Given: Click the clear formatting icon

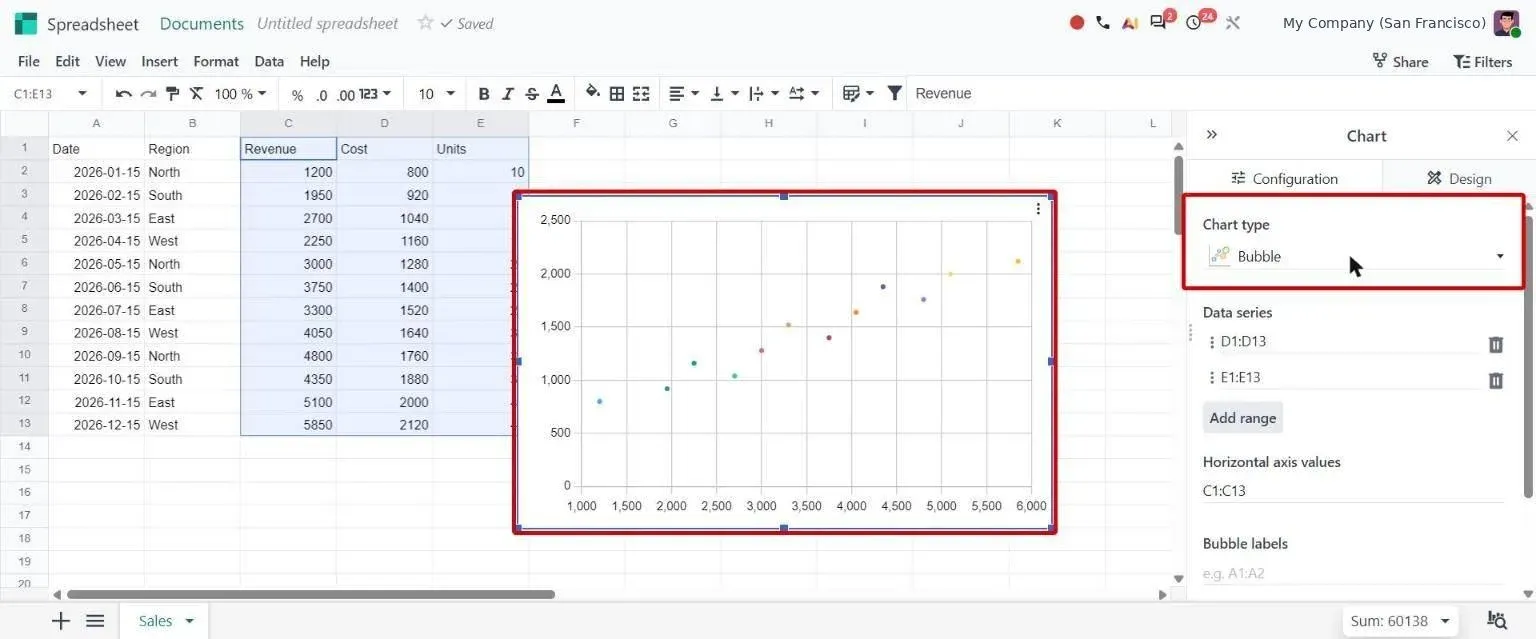Looking at the screenshot, I should tap(196, 94).
